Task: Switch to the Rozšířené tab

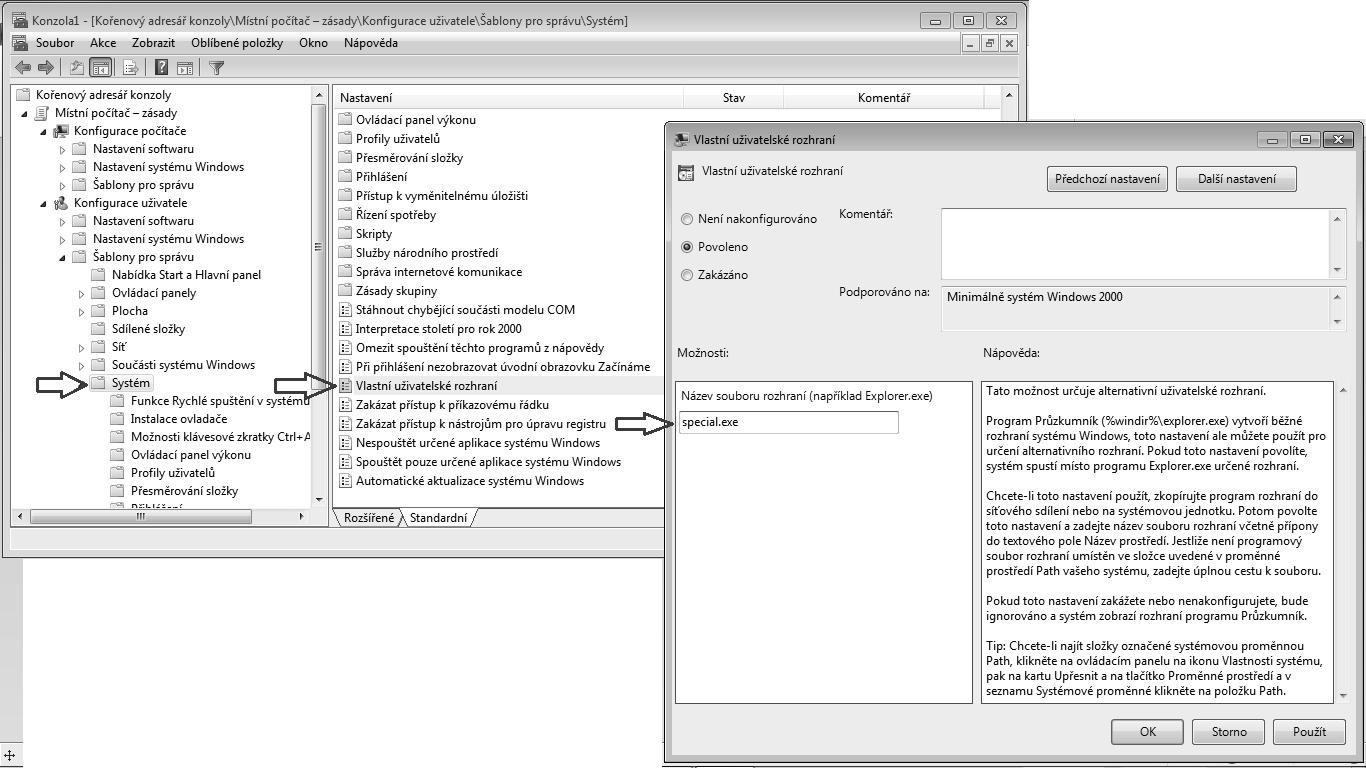Action: pyautogui.click(x=369, y=518)
